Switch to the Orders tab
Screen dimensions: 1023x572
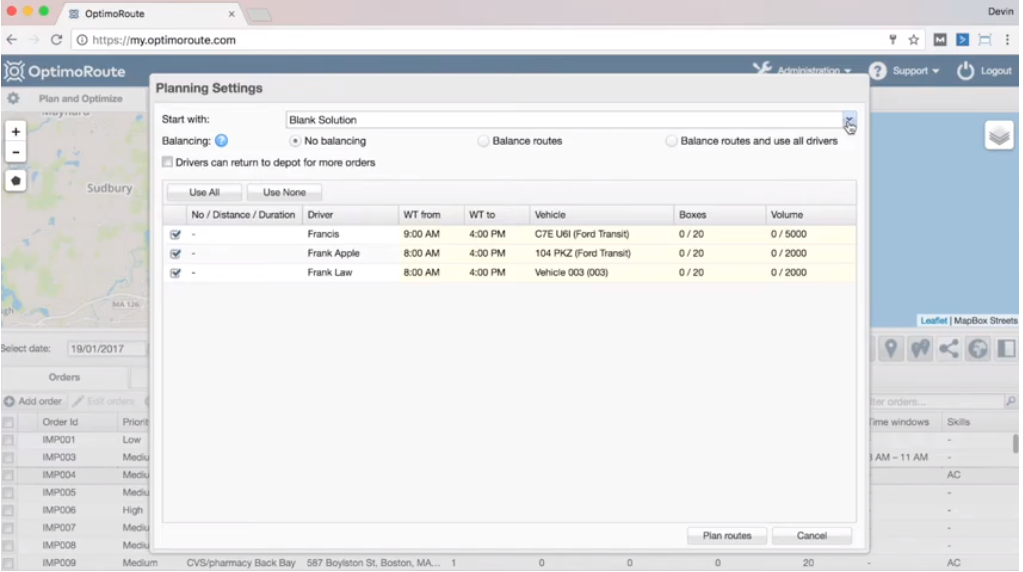(x=65, y=377)
